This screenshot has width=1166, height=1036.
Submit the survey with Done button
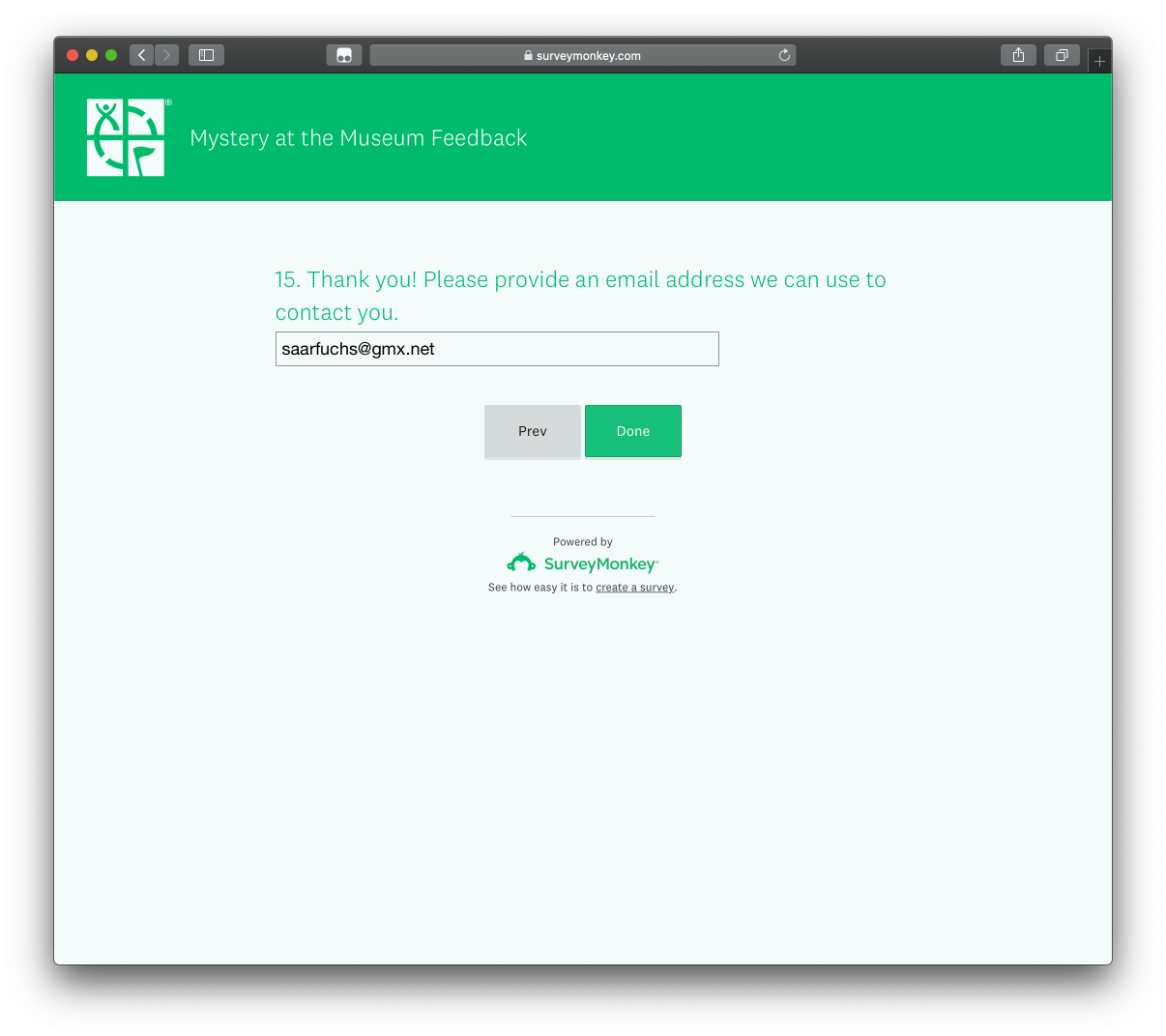tap(633, 431)
